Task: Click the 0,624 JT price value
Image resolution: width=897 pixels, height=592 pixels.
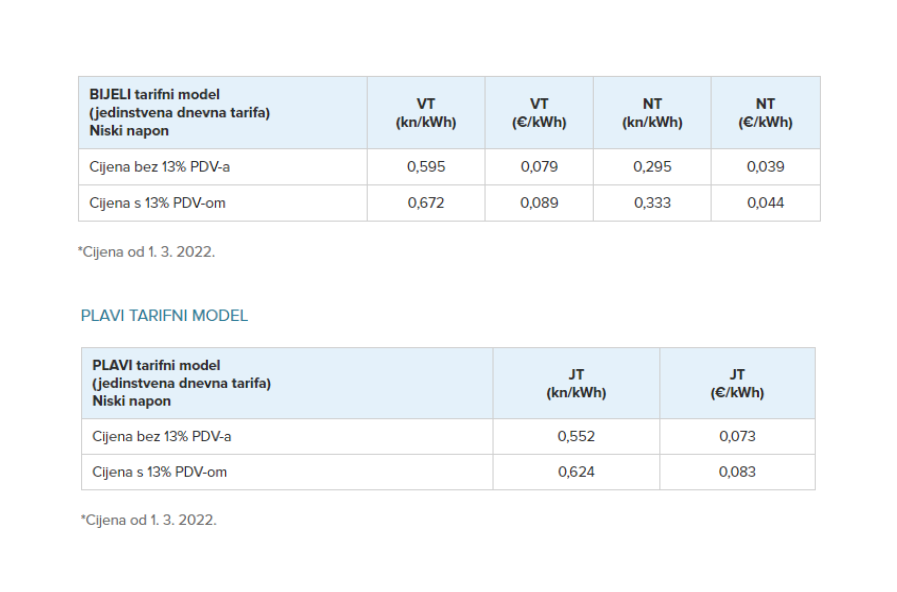Action: [x=576, y=472]
